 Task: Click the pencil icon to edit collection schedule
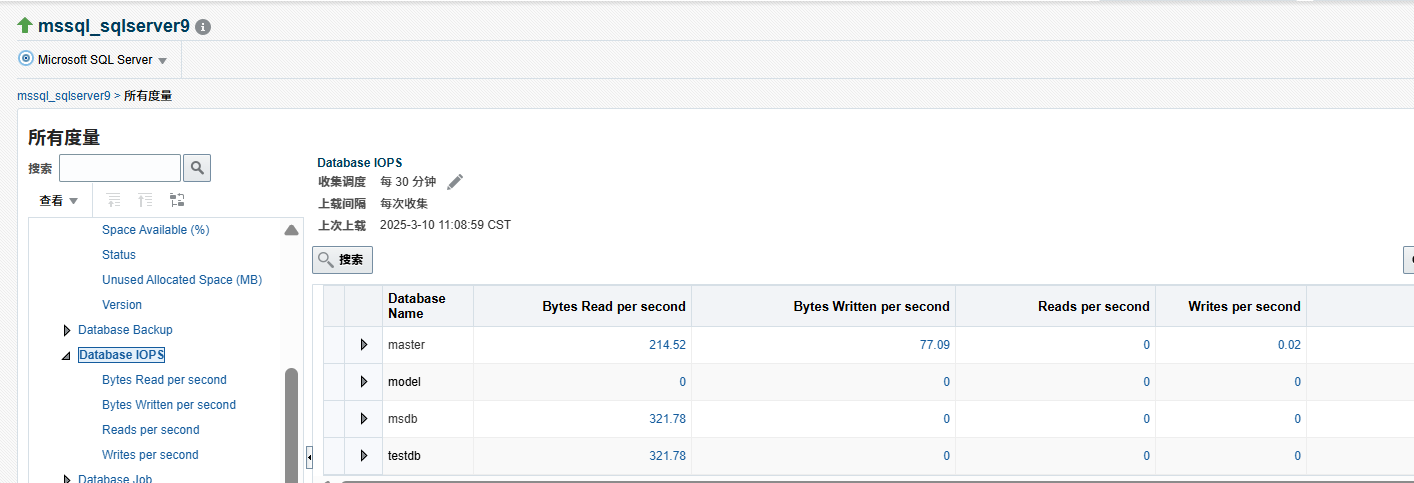(455, 182)
